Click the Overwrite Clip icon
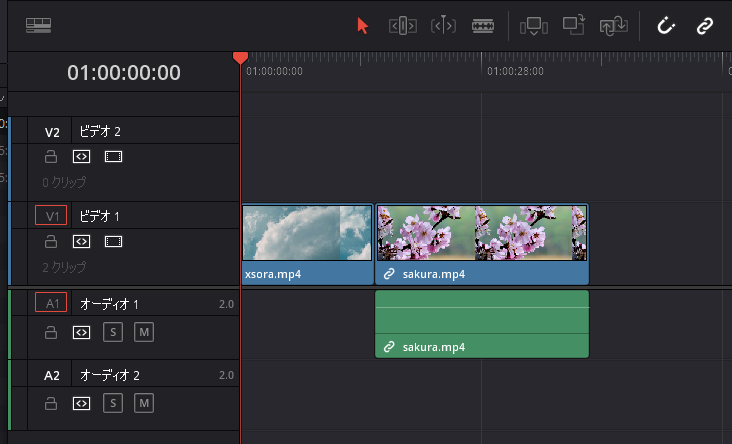 pos(573,25)
